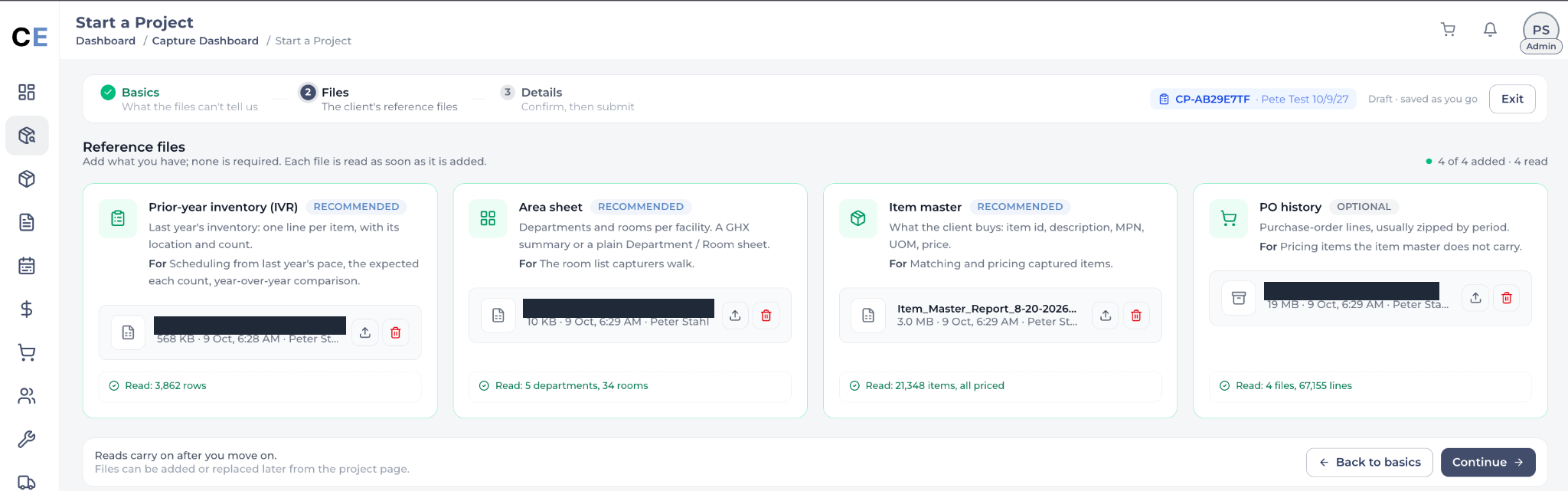Click the '4 of 4 added · 4 read' indicator
The width and height of the screenshot is (1568, 491).
1487,161
